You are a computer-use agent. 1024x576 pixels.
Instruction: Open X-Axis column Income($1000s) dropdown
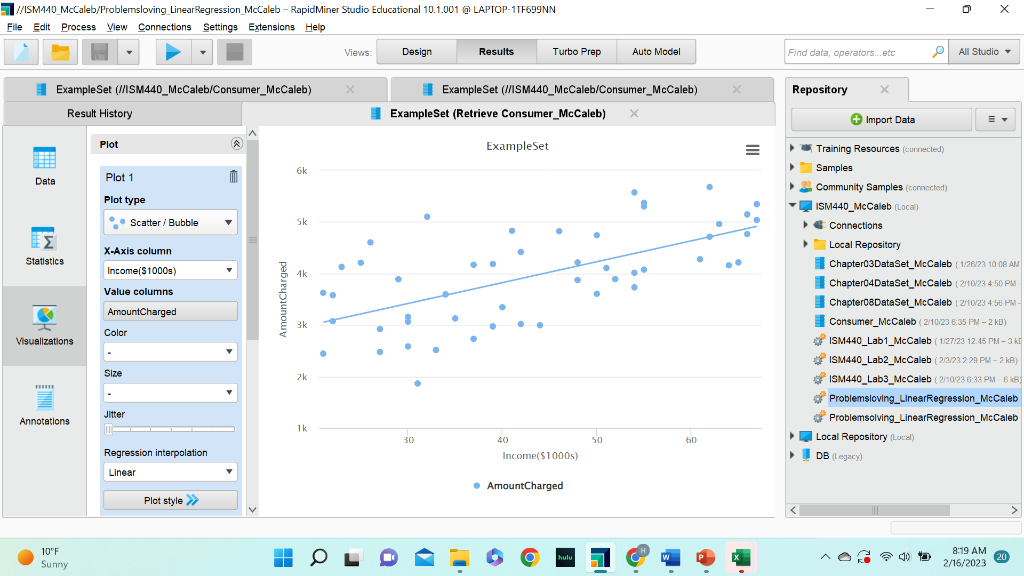click(170, 270)
